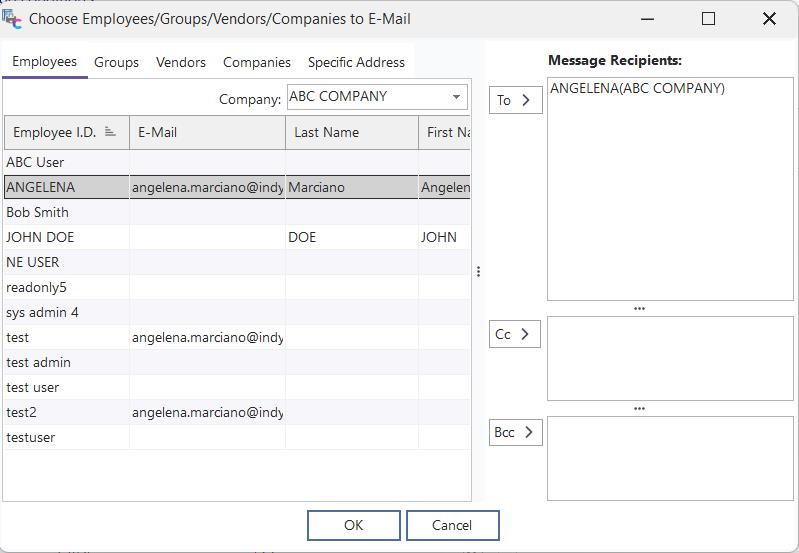The image size is (799, 553).
Task: Click the vertical splitter grip dots
Action: (x=478, y=272)
